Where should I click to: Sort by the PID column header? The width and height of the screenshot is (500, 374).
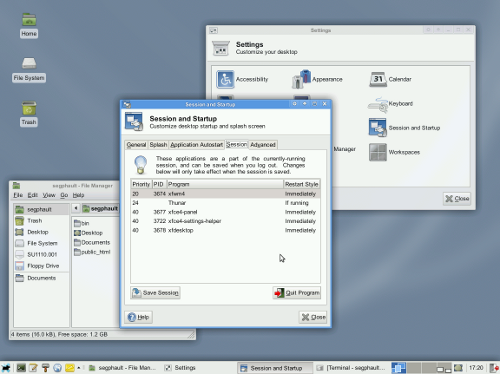pyautogui.click(x=159, y=184)
